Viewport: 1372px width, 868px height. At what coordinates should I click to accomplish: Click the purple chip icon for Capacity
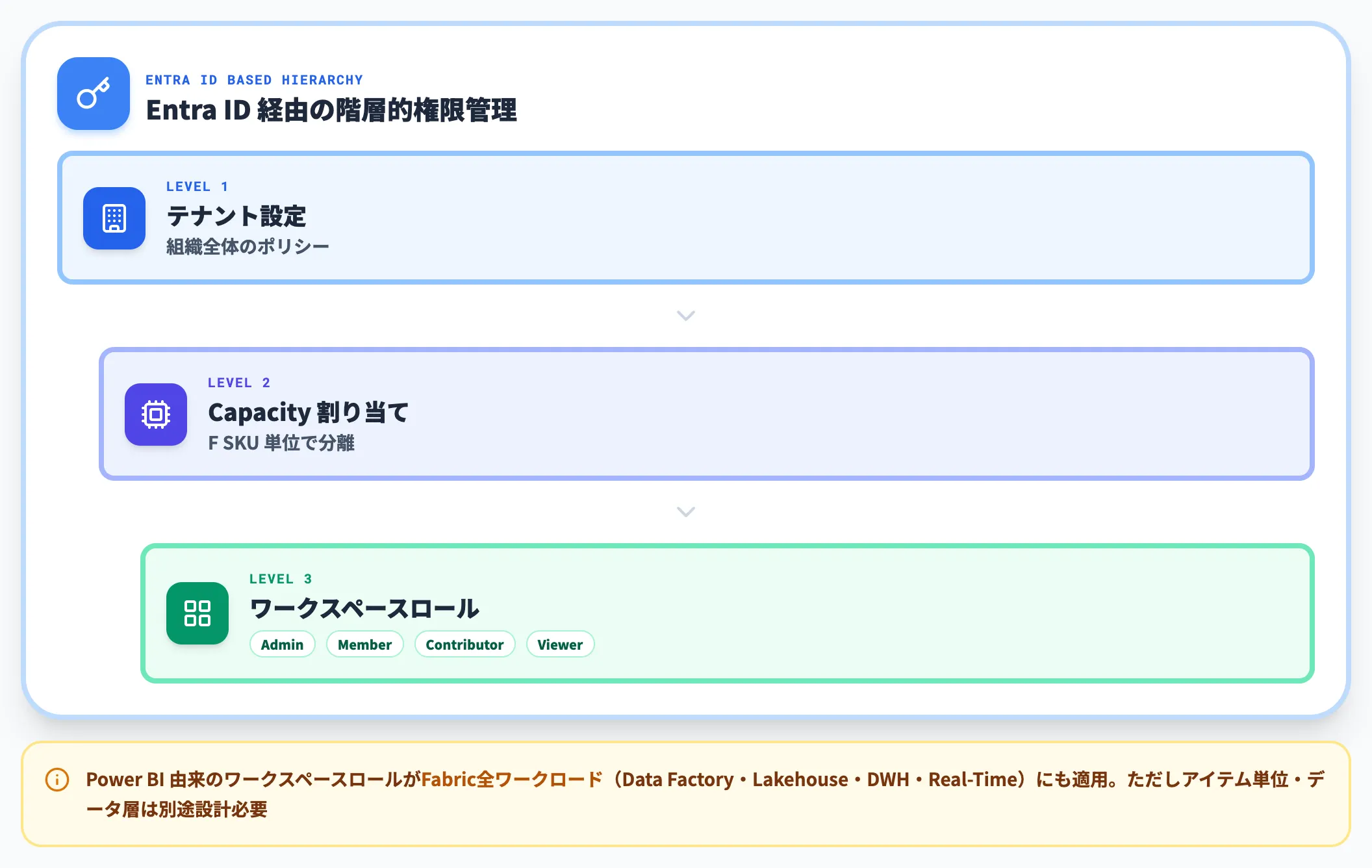[x=156, y=415]
